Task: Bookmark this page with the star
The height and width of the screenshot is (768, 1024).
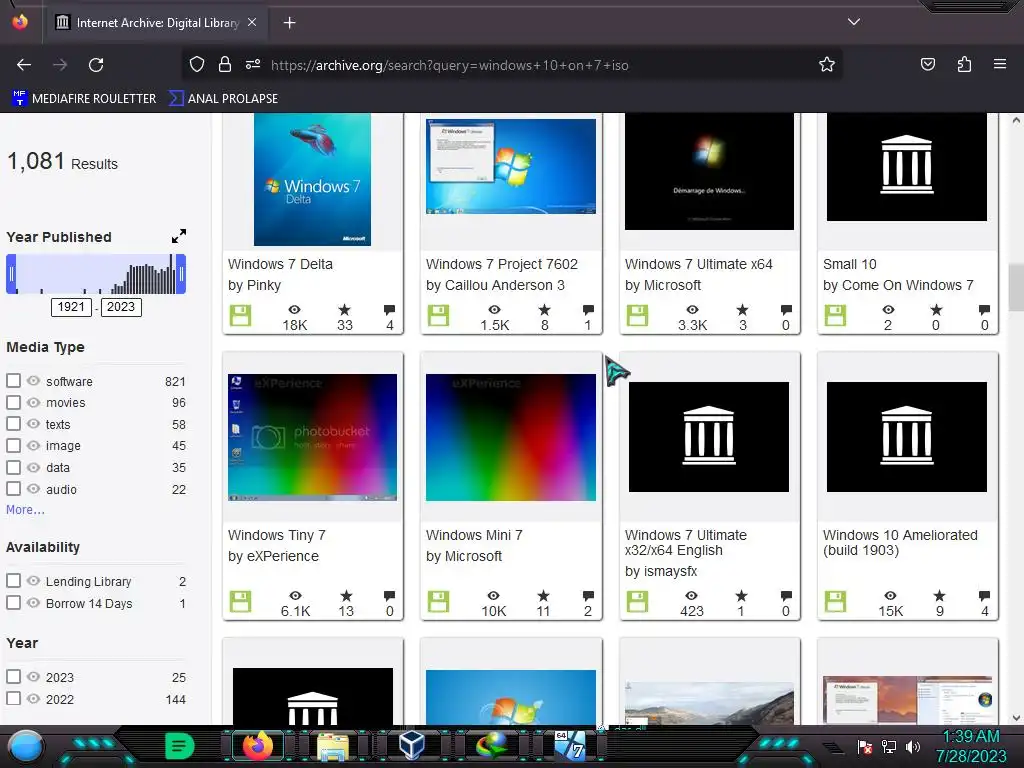Action: (827, 65)
